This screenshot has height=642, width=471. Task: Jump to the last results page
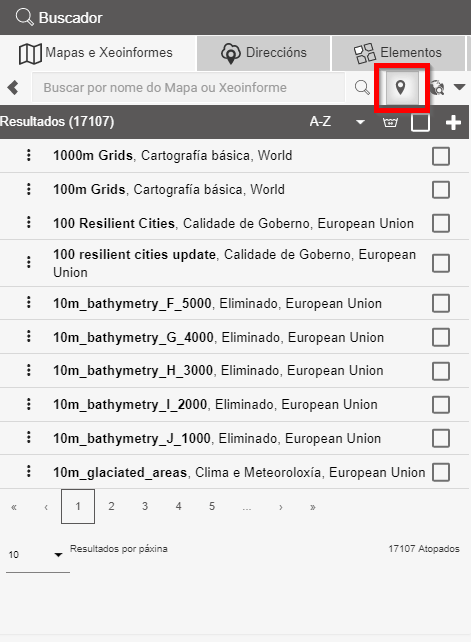[x=313, y=507]
